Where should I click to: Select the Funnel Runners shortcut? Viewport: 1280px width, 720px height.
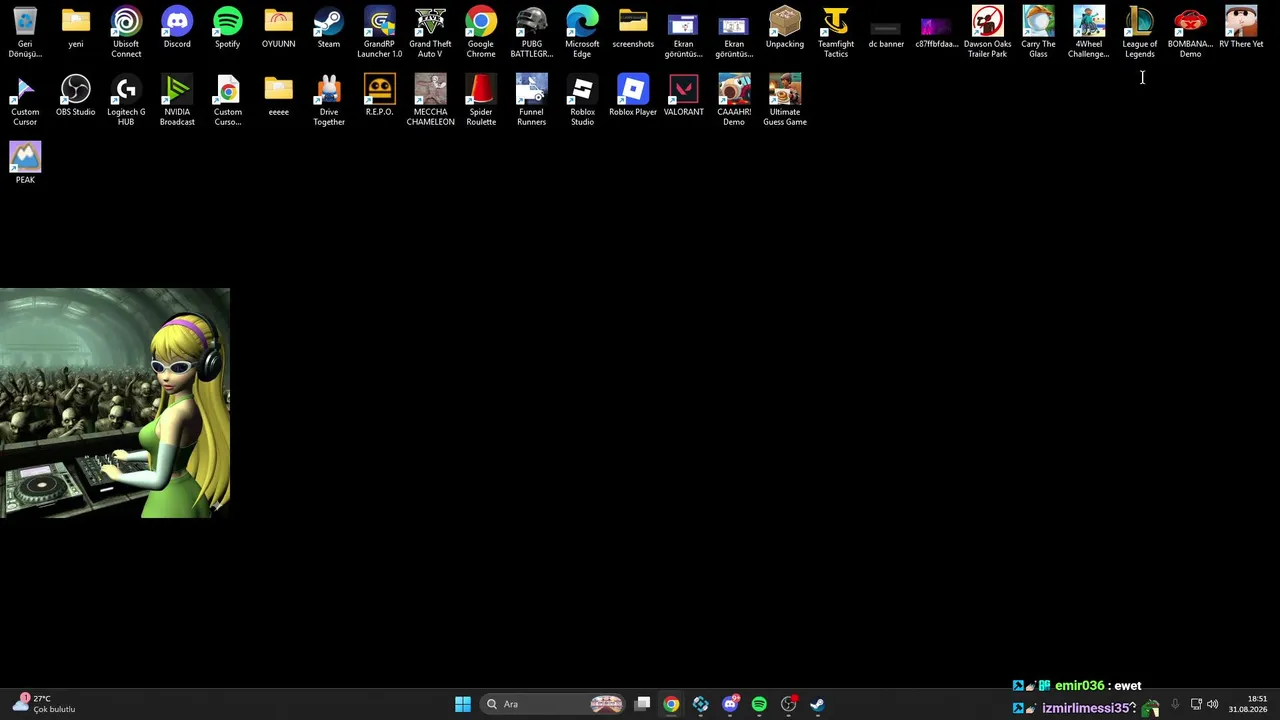click(532, 100)
